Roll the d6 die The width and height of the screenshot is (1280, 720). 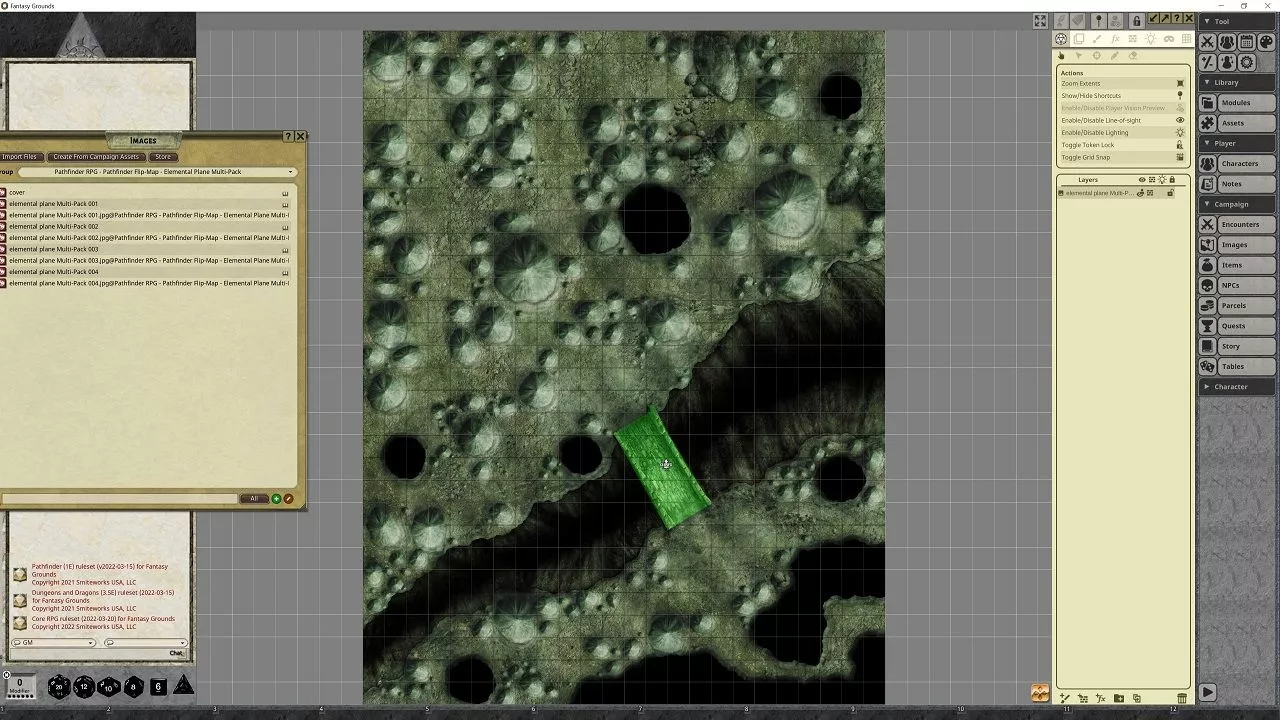(158, 687)
